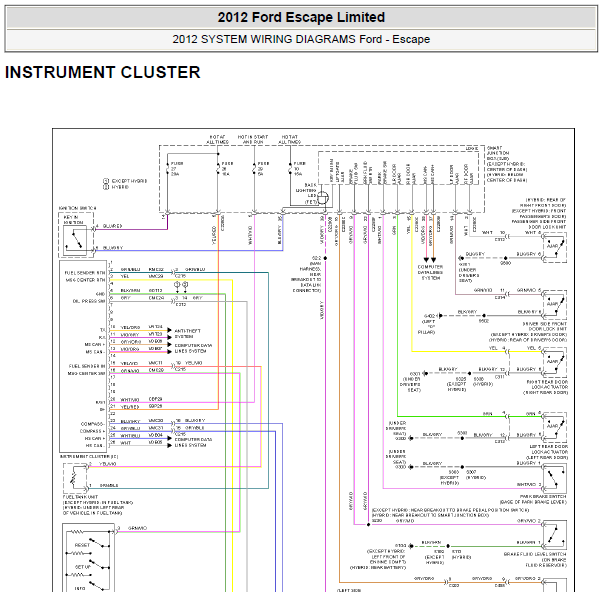Click 'INSTRUMENT CLUSTER (IC)' label under the connector block
599x592 pixels.
(x=89, y=456)
